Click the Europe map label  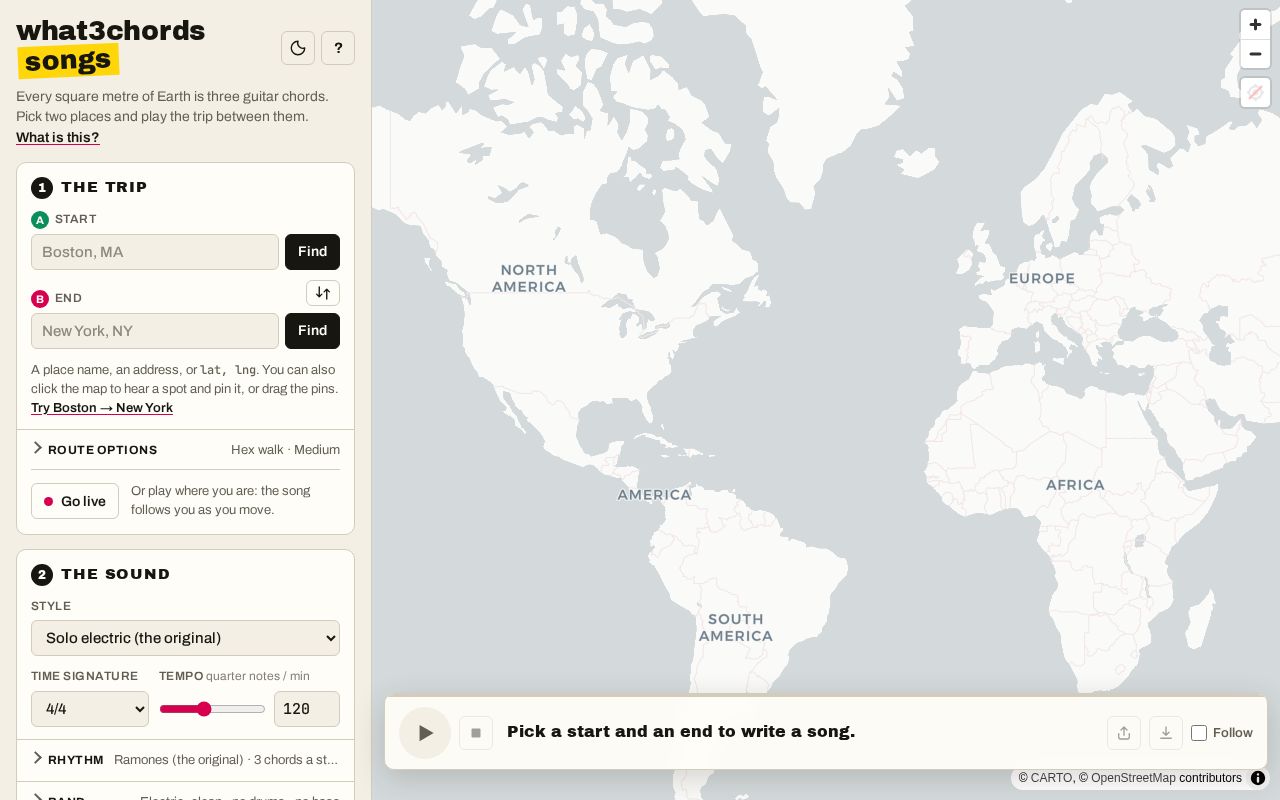tap(1042, 279)
